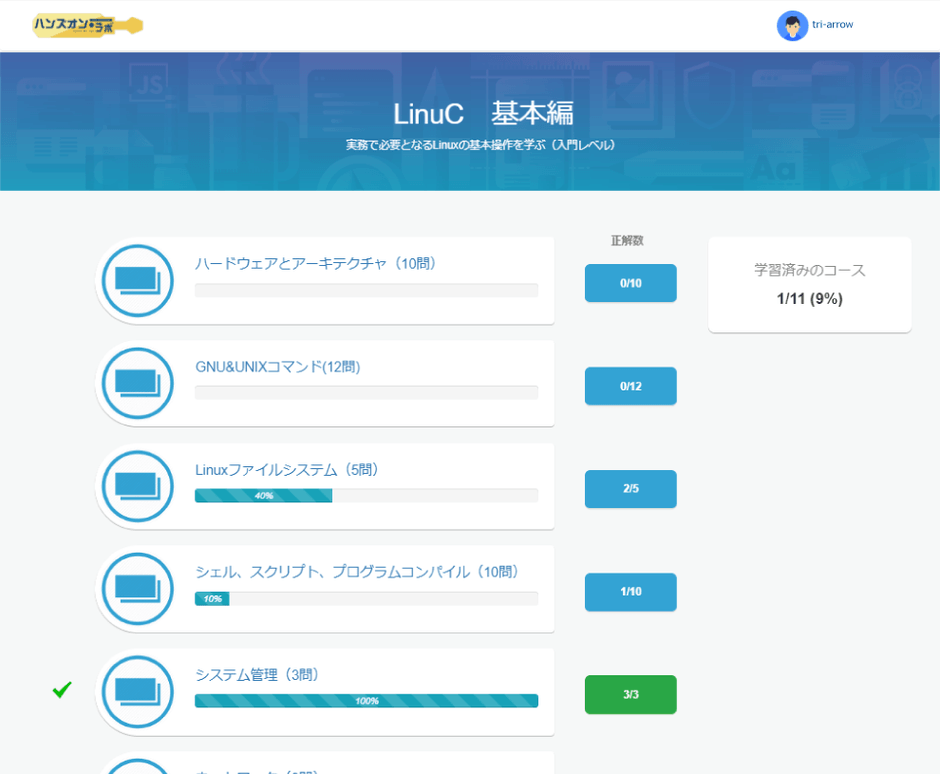Click the green completed checkmark
Viewport: 940px width, 774px height.
click(62, 690)
